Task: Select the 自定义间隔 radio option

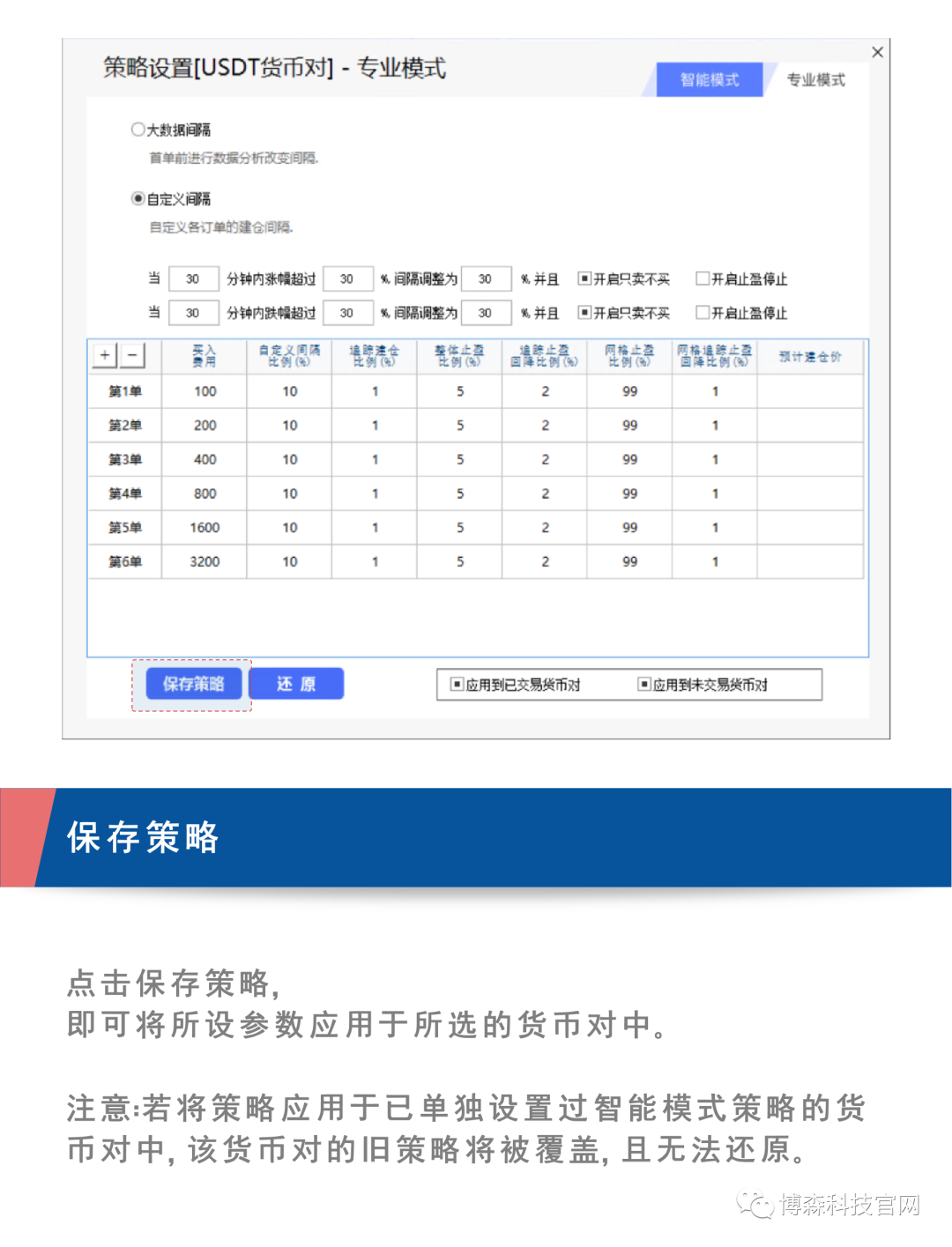Action: [x=138, y=198]
